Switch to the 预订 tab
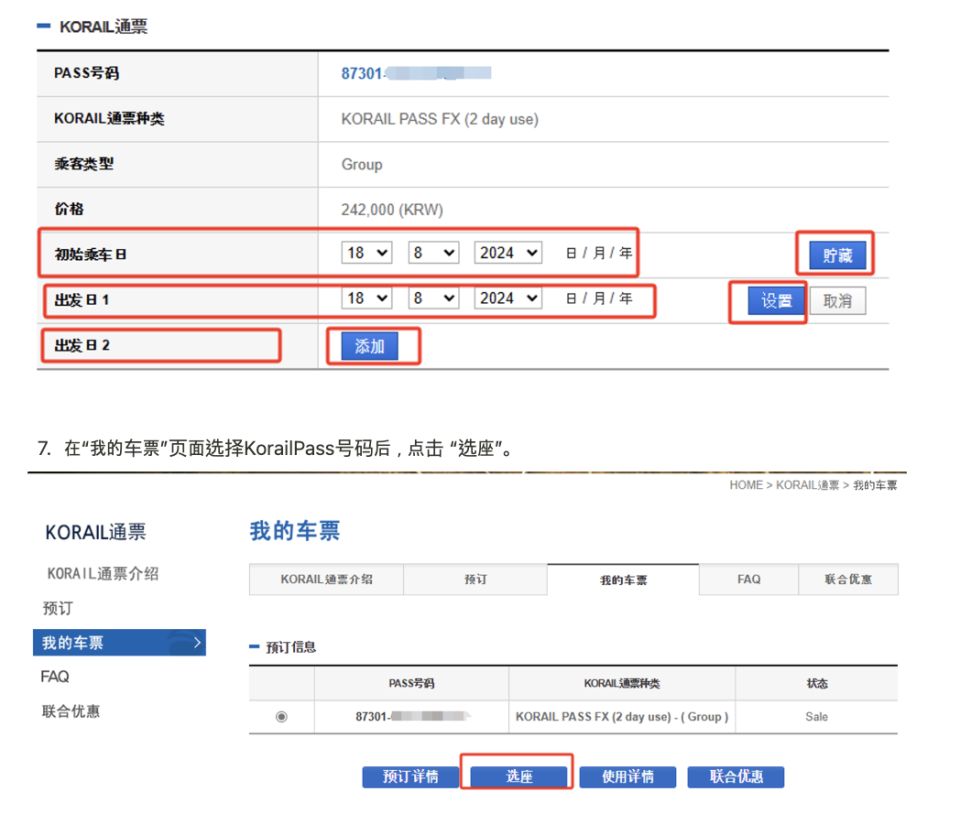The width and height of the screenshot is (960, 824). [475, 579]
